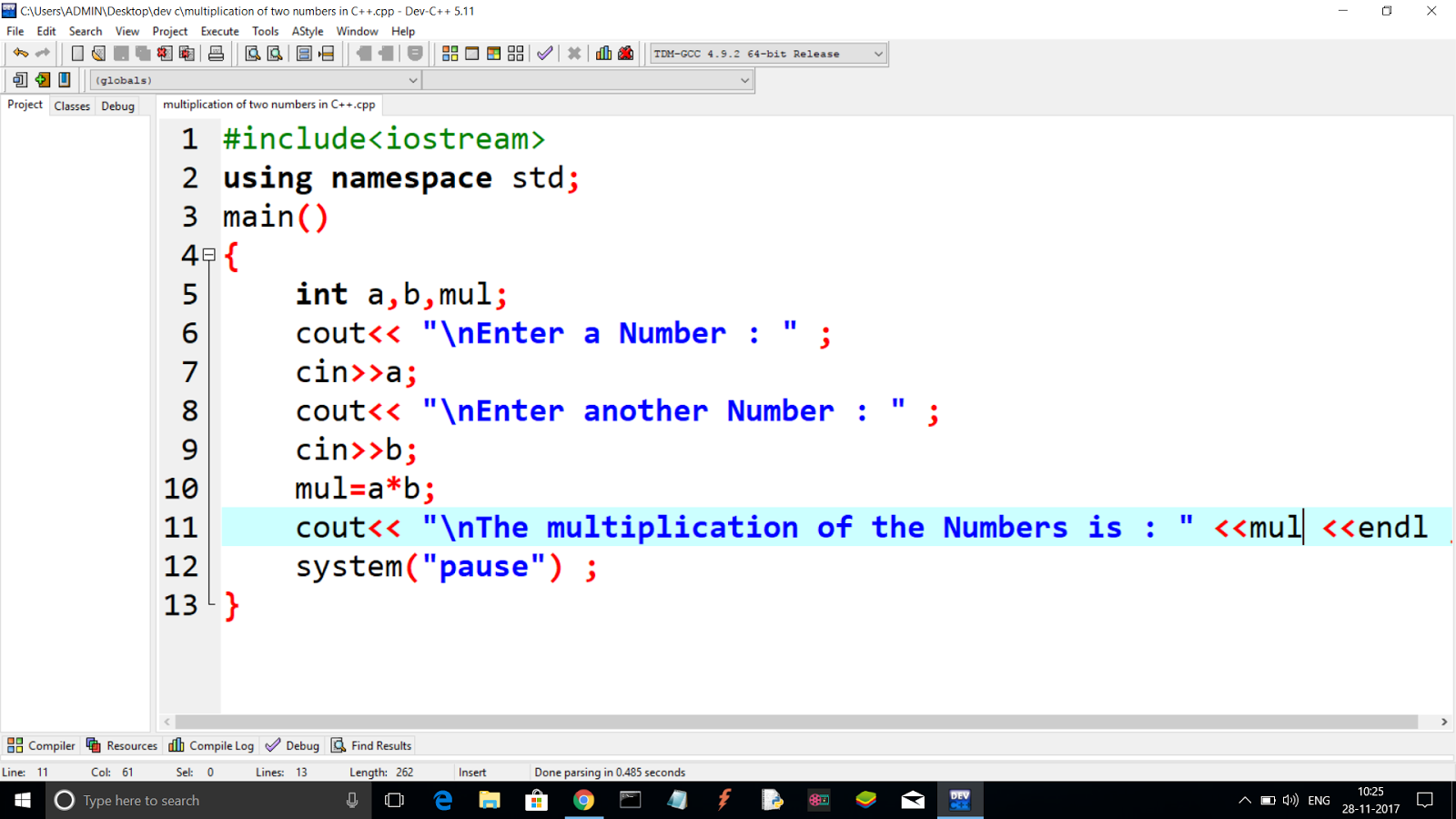
Task: Switch to the Classes tab
Action: 72,106
